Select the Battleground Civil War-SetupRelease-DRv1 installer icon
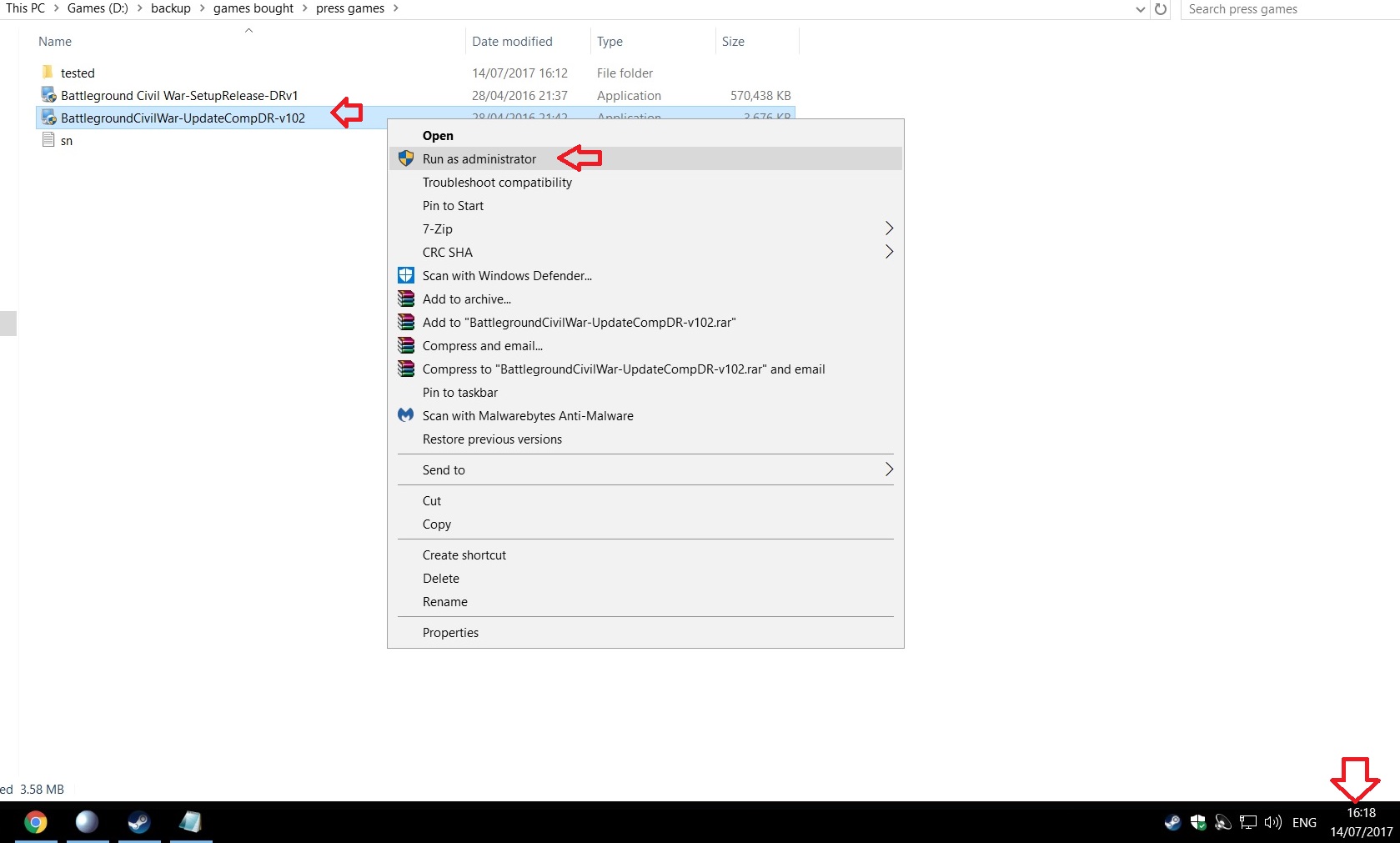 [x=49, y=94]
